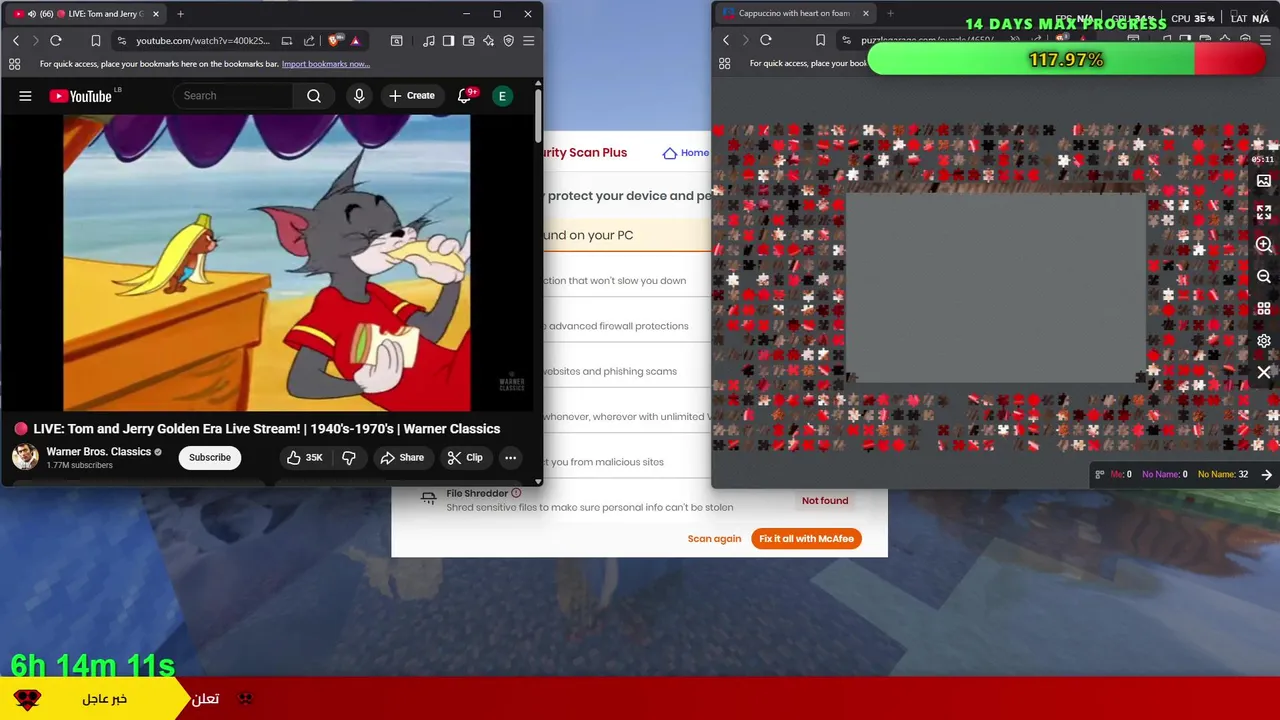Viewport: 1280px width, 720px height.
Task: Click the File Shredder item icon
Action: [428, 498]
